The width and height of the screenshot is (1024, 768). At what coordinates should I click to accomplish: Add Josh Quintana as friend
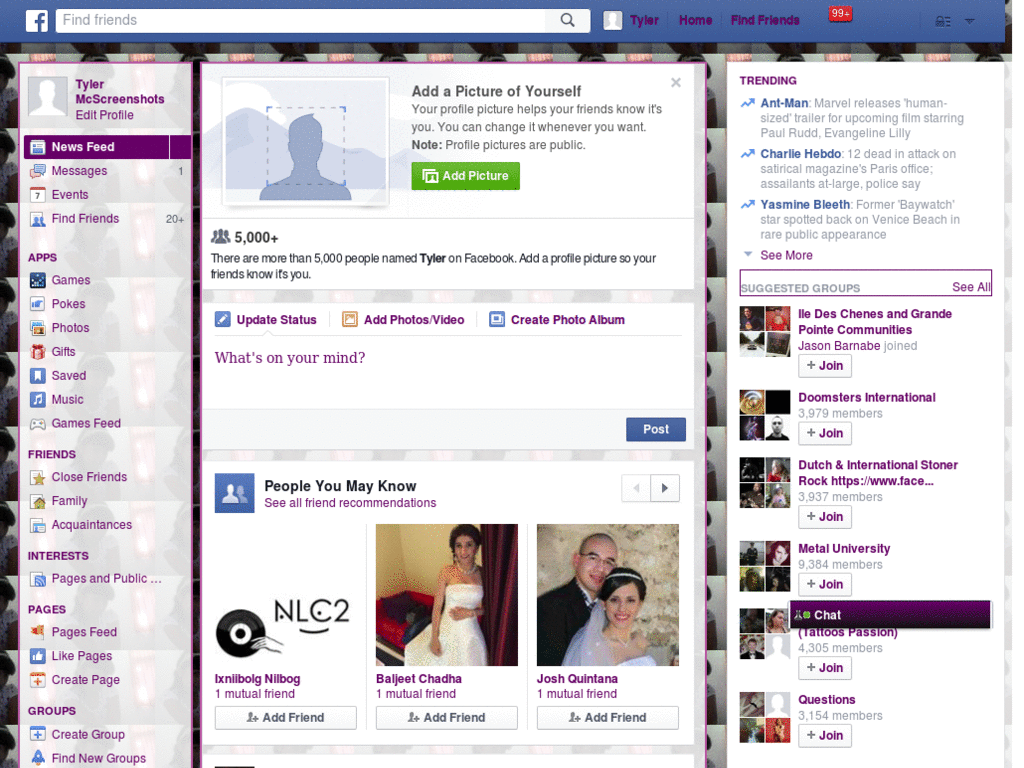[x=607, y=718]
